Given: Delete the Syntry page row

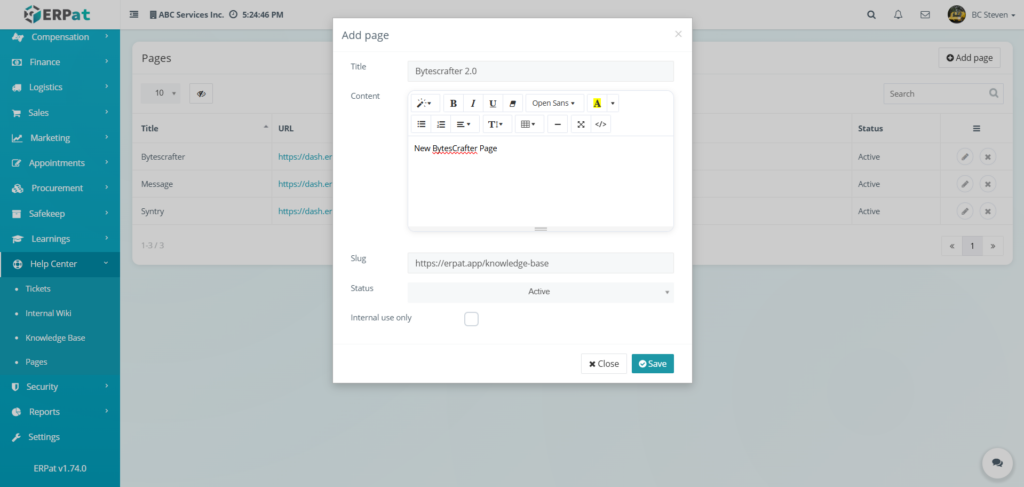Looking at the screenshot, I should (x=987, y=212).
